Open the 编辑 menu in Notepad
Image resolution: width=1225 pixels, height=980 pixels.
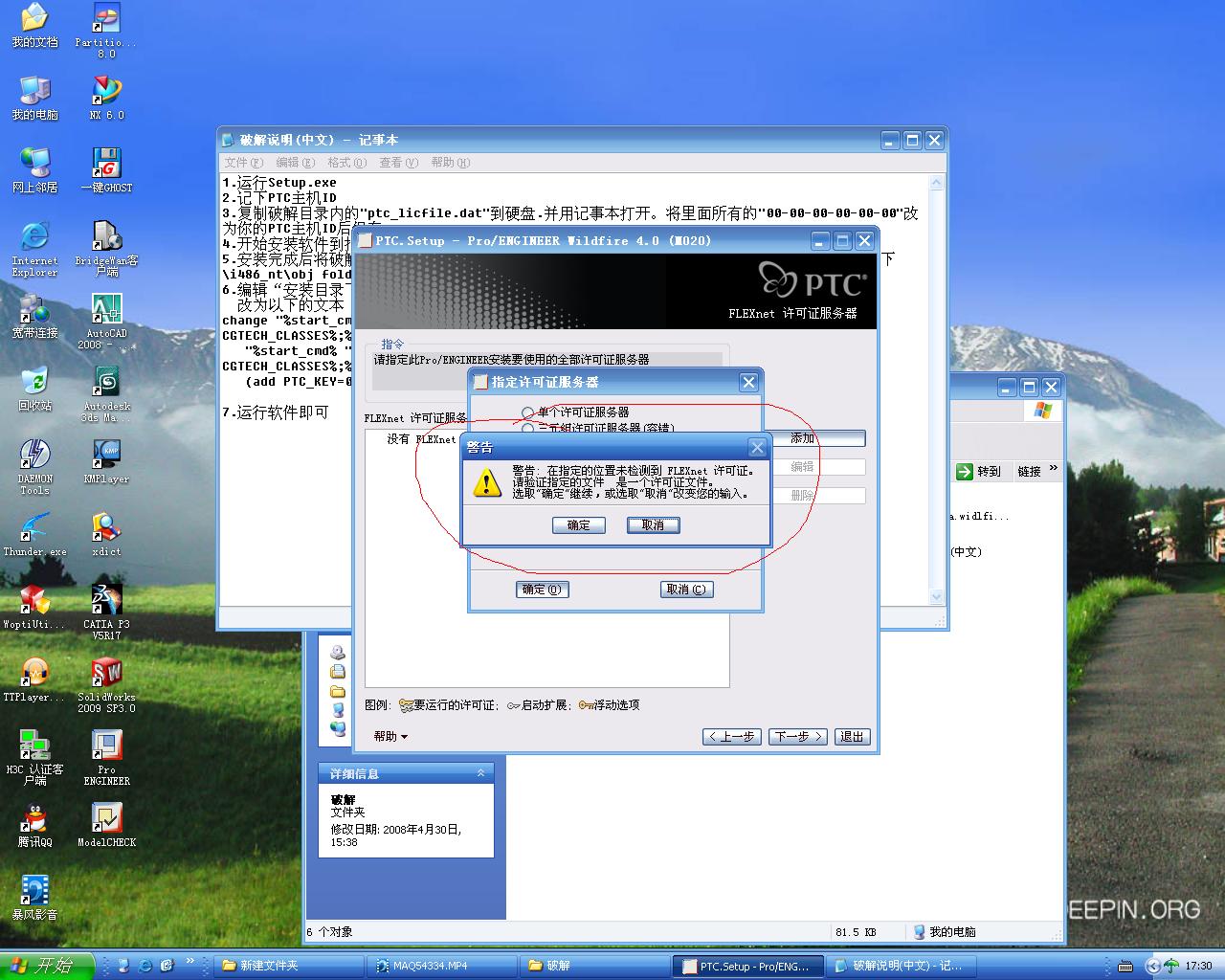pyautogui.click(x=295, y=163)
